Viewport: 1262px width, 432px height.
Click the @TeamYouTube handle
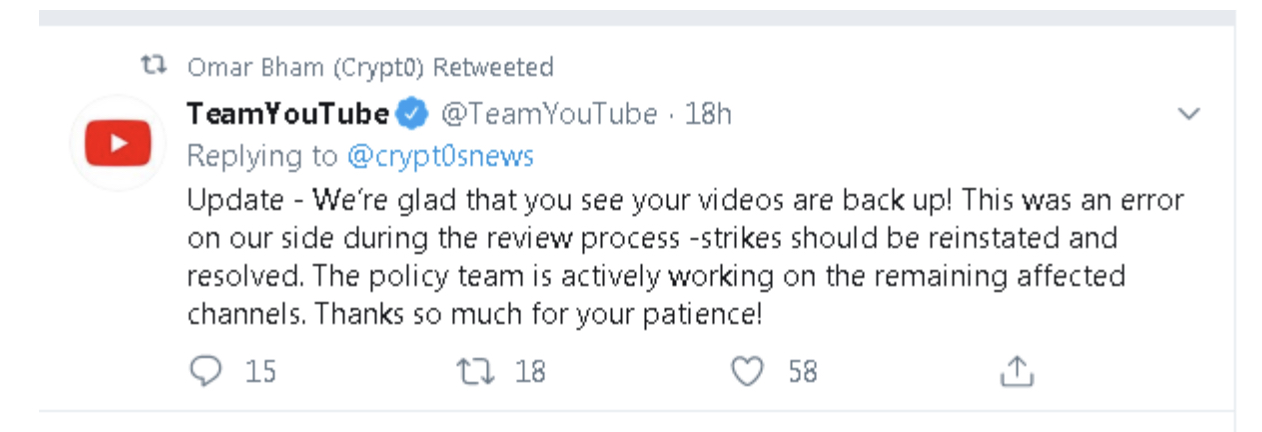[x=549, y=115]
